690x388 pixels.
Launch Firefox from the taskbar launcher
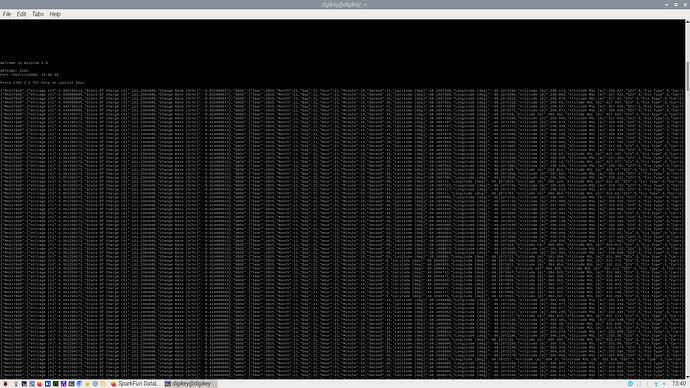click(x=40, y=384)
